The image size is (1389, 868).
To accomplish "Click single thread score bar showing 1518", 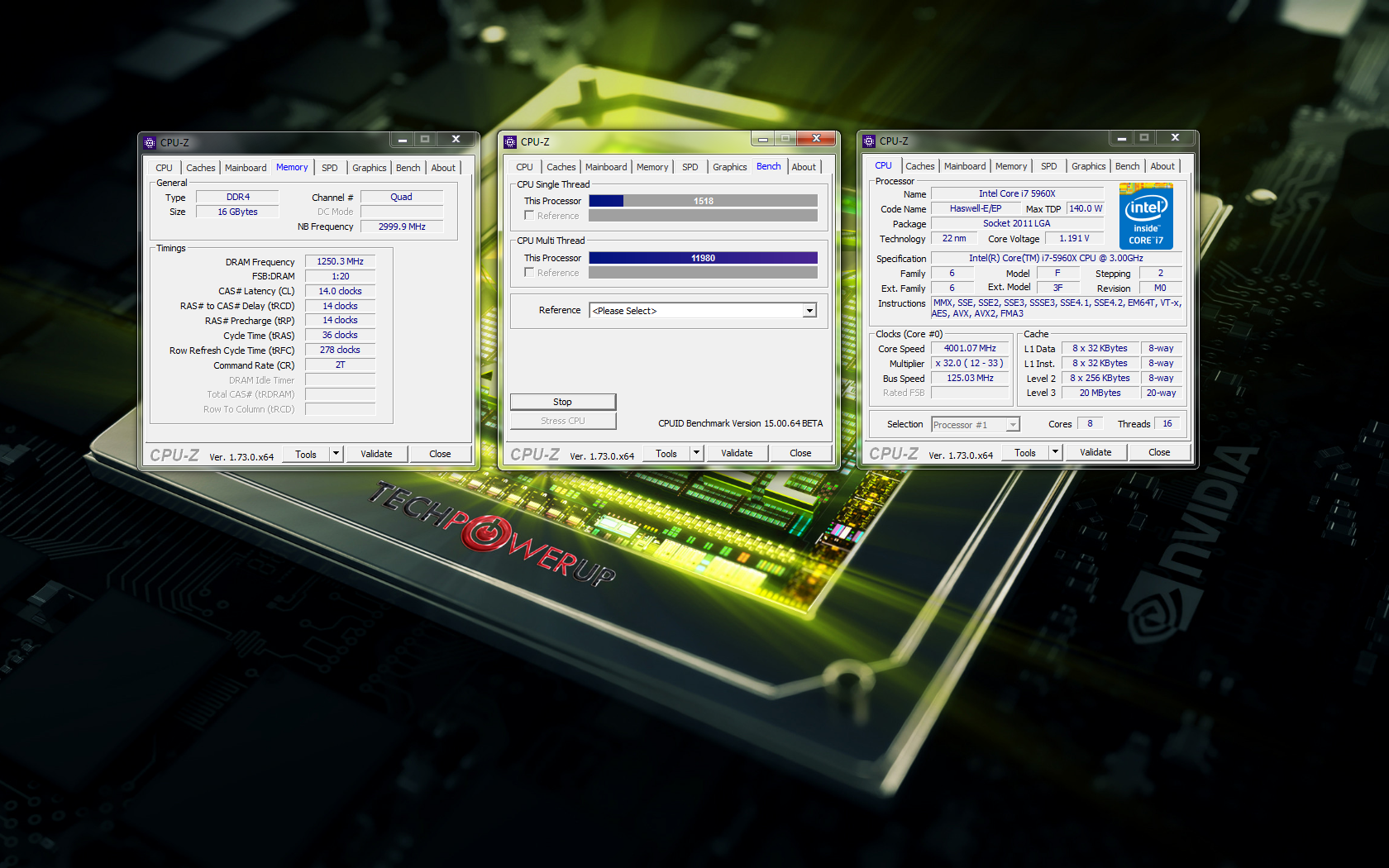I will click(704, 201).
